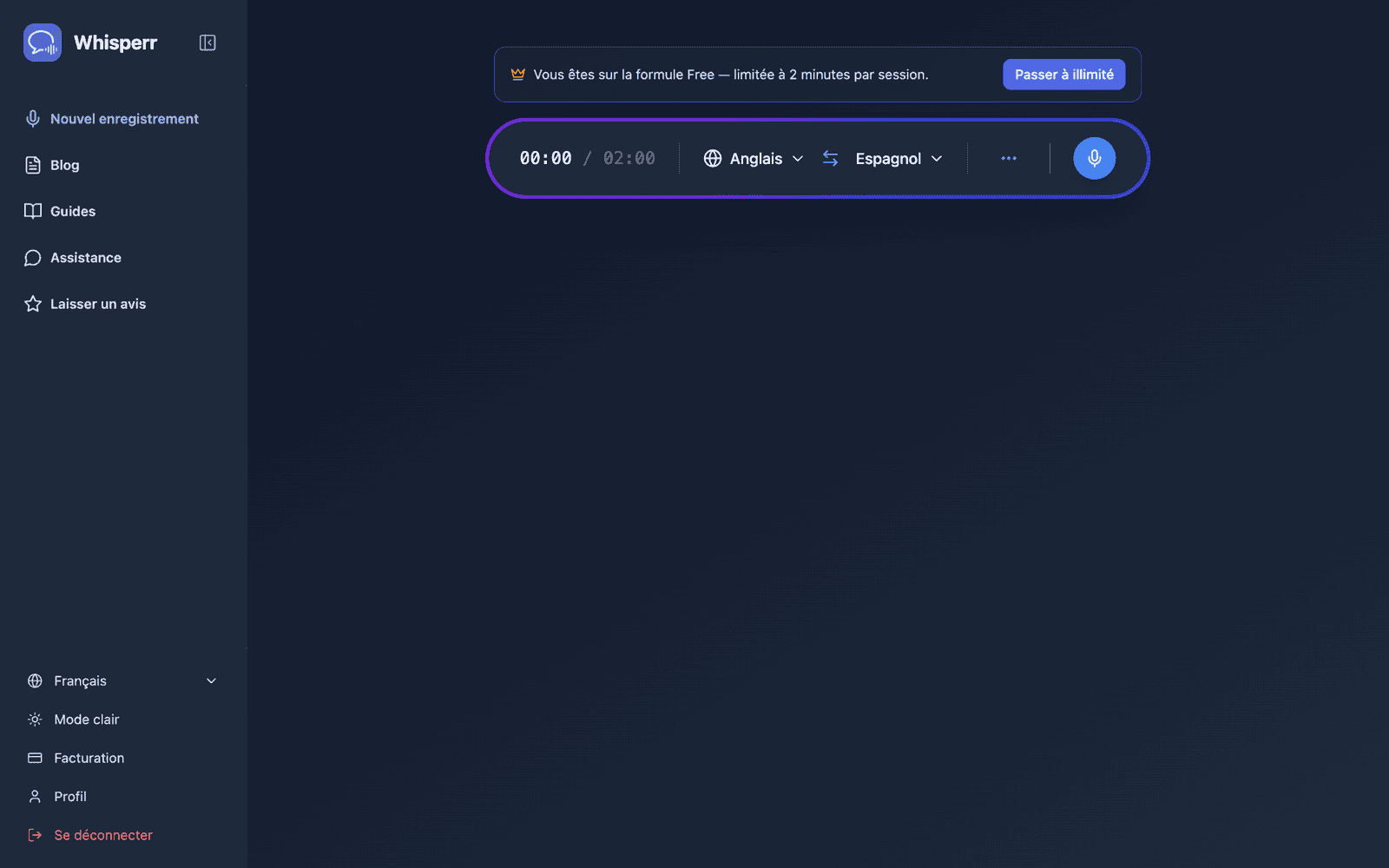Image resolution: width=1389 pixels, height=868 pixels.
Task: Click the document icon next to Blog
Action: (x=33, y=165)
